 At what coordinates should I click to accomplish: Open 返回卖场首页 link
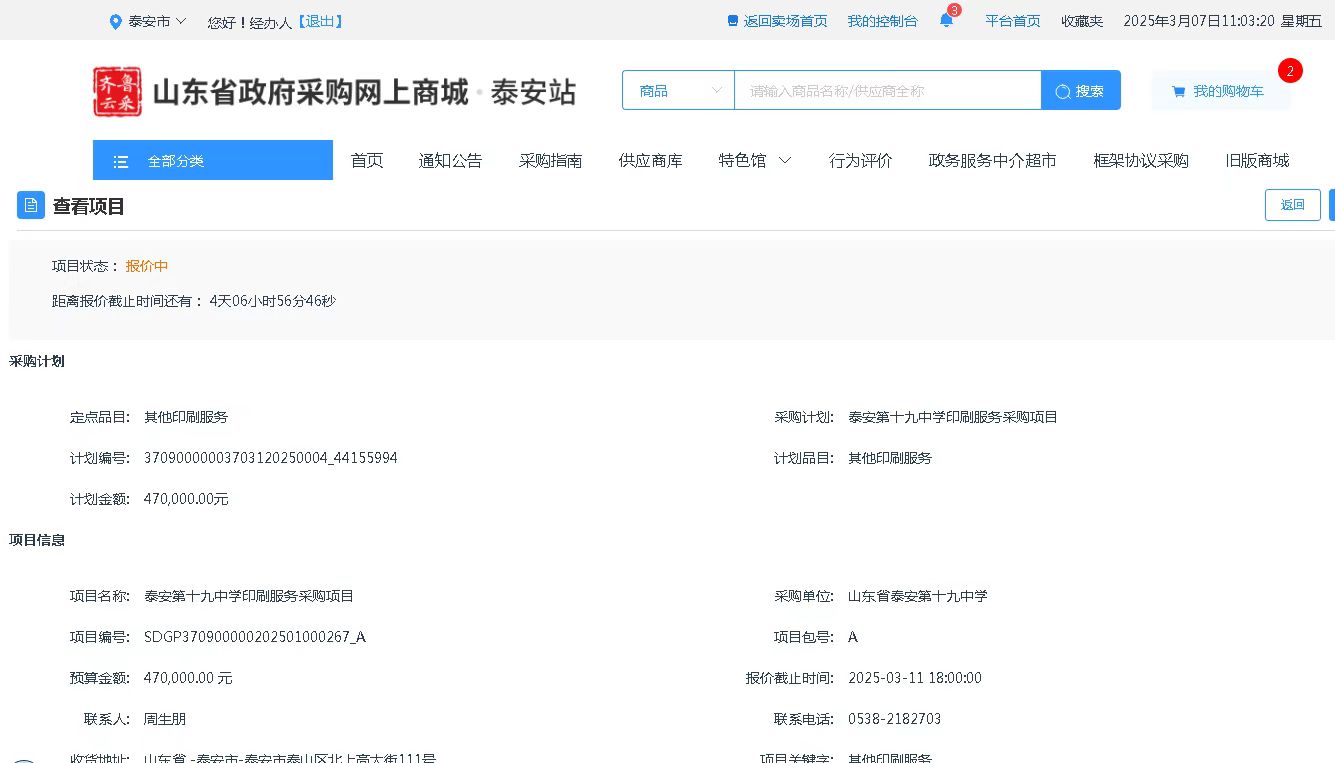click(785, 21)
